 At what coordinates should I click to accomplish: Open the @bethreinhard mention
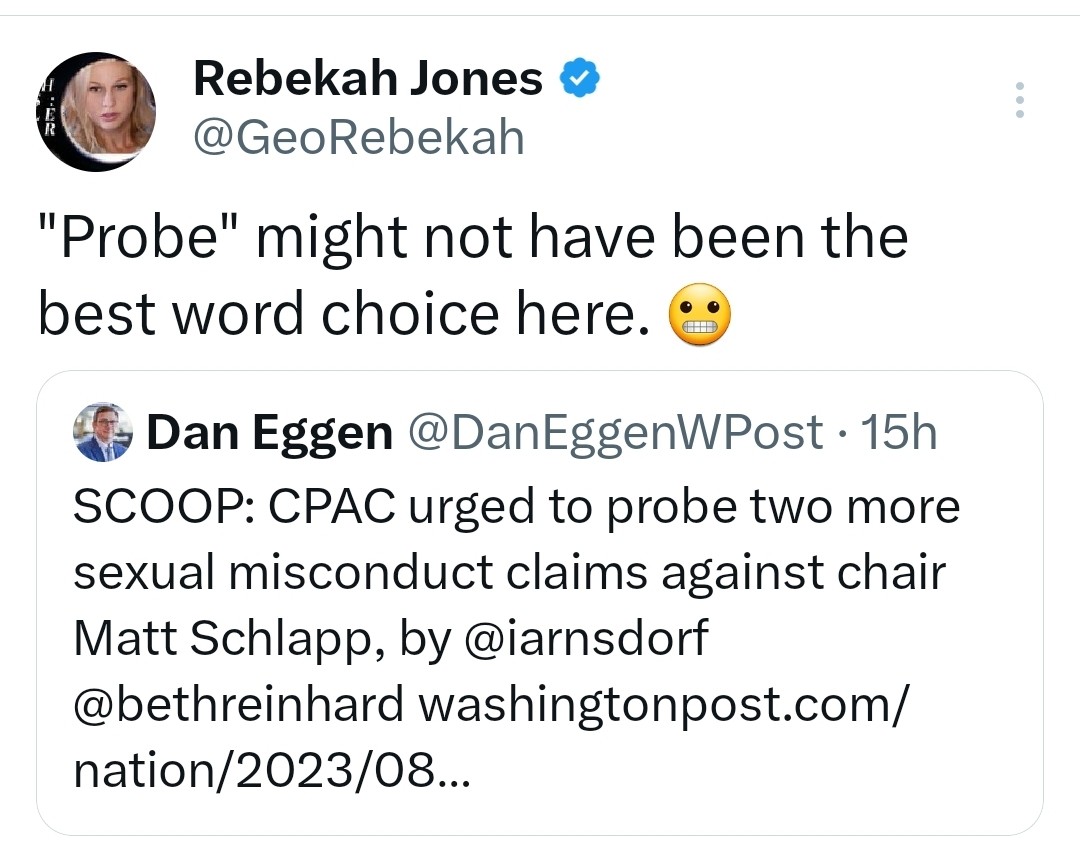(x=238, y=704)
